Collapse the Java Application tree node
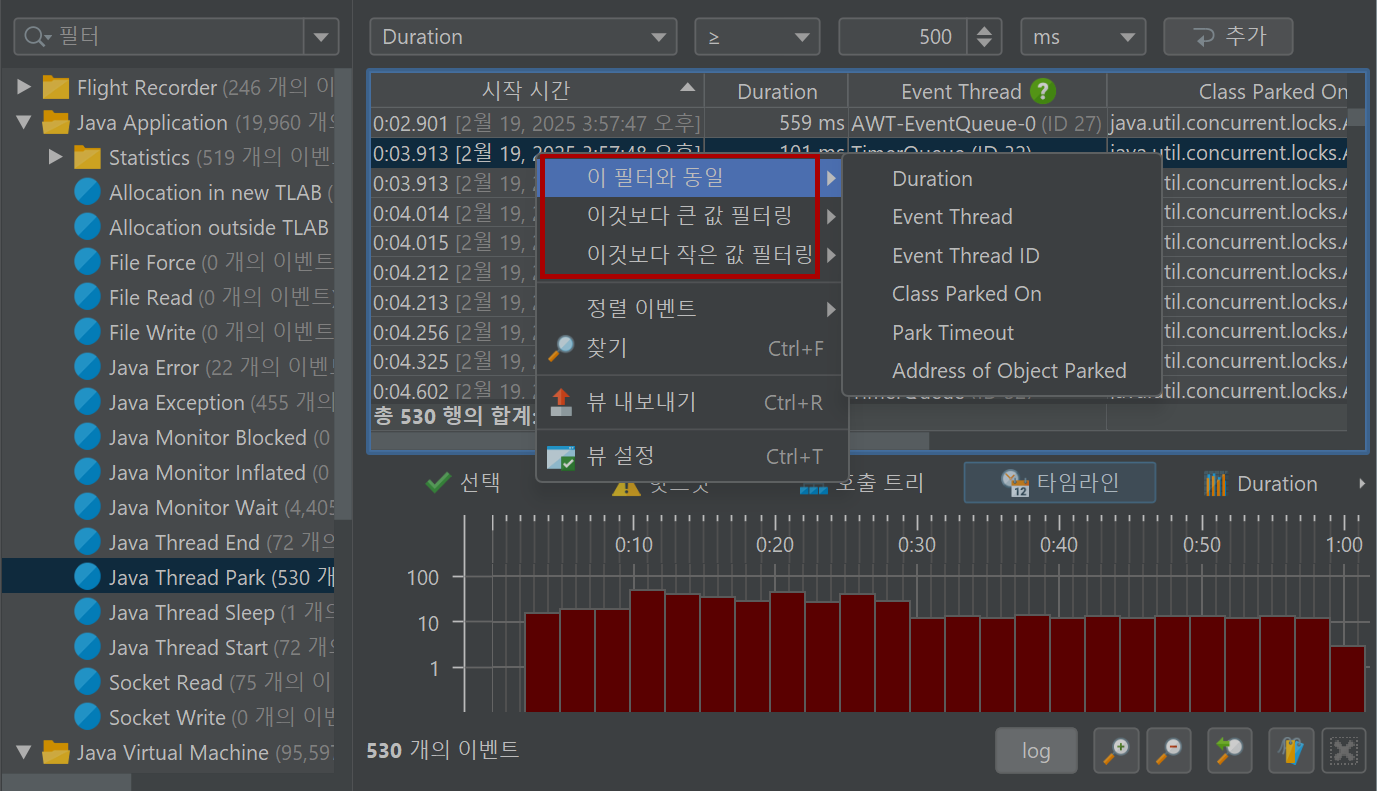Screen dimensions: 1377x791 point(24,123)
